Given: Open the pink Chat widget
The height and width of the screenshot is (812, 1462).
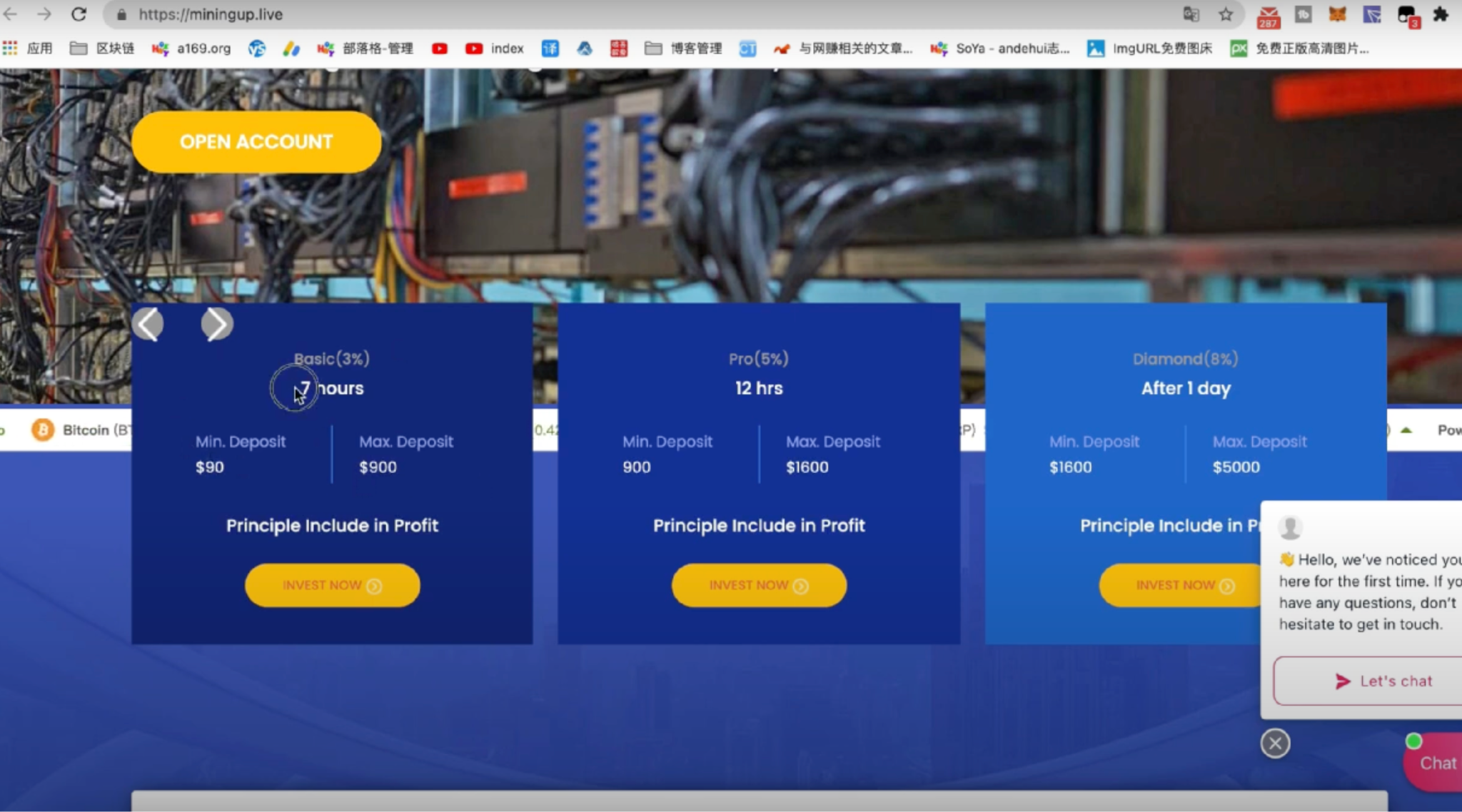Looking at the screenshot, I should pos(1433,762).
